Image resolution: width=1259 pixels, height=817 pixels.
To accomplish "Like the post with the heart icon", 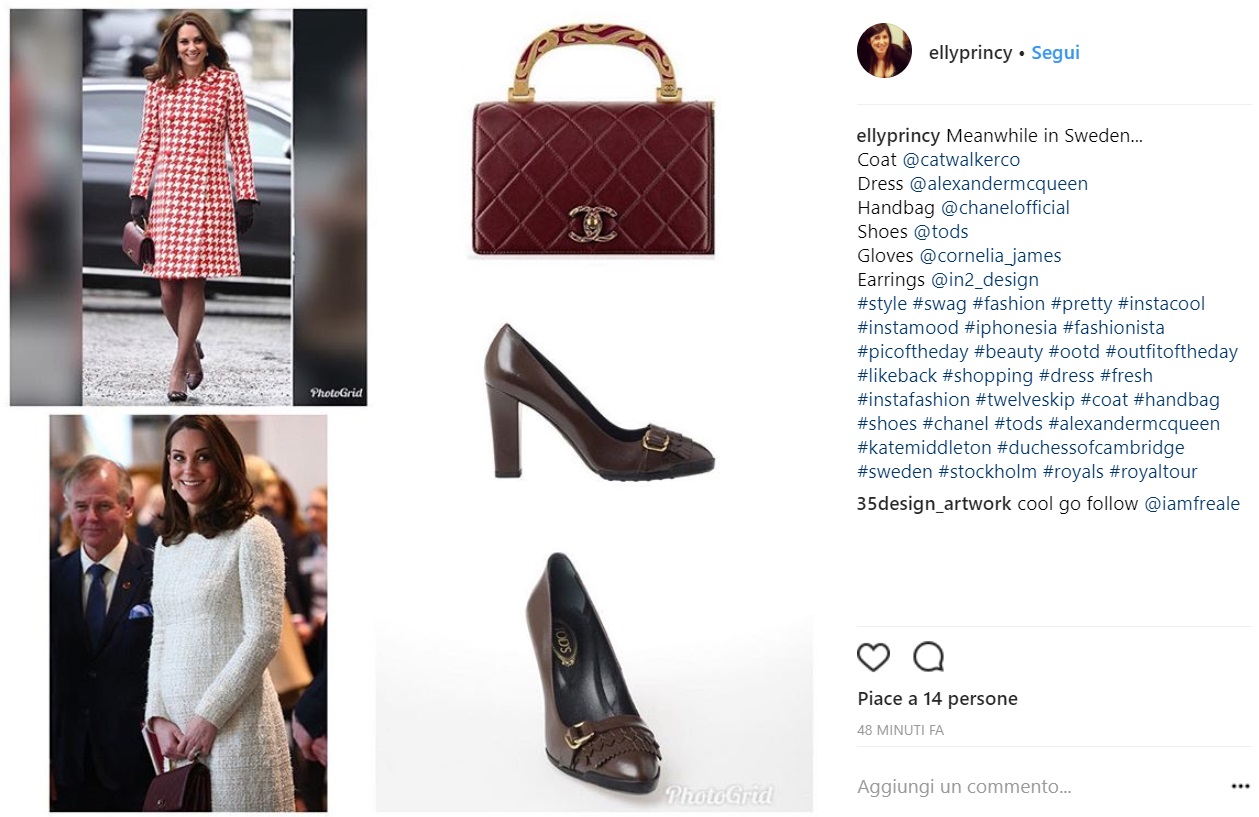I will point(873,657).
